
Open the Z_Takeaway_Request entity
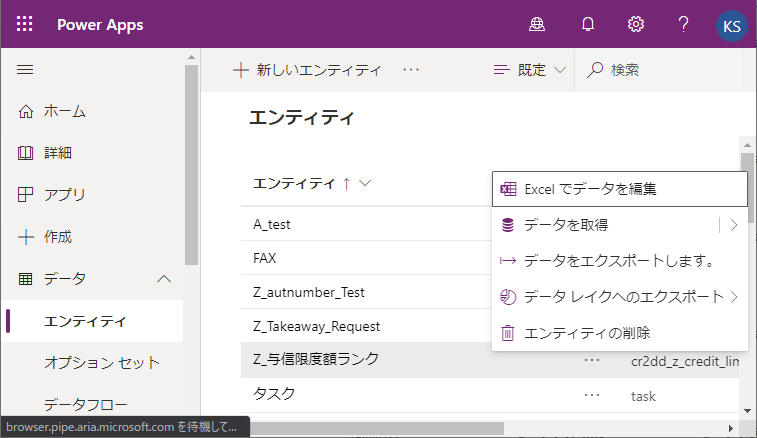(x=317, y=326)
